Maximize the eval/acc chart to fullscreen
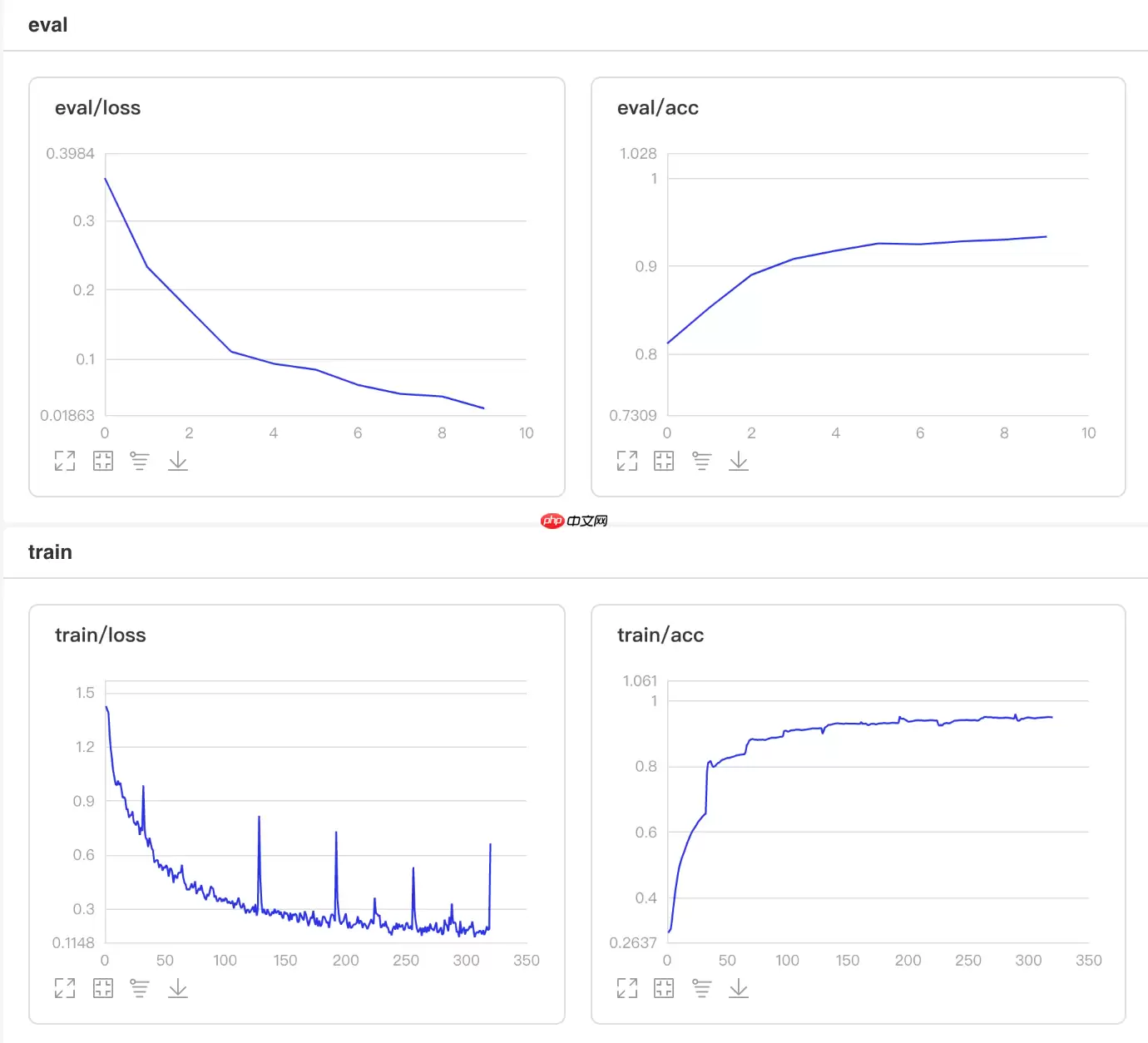 [x=627, y=461]
